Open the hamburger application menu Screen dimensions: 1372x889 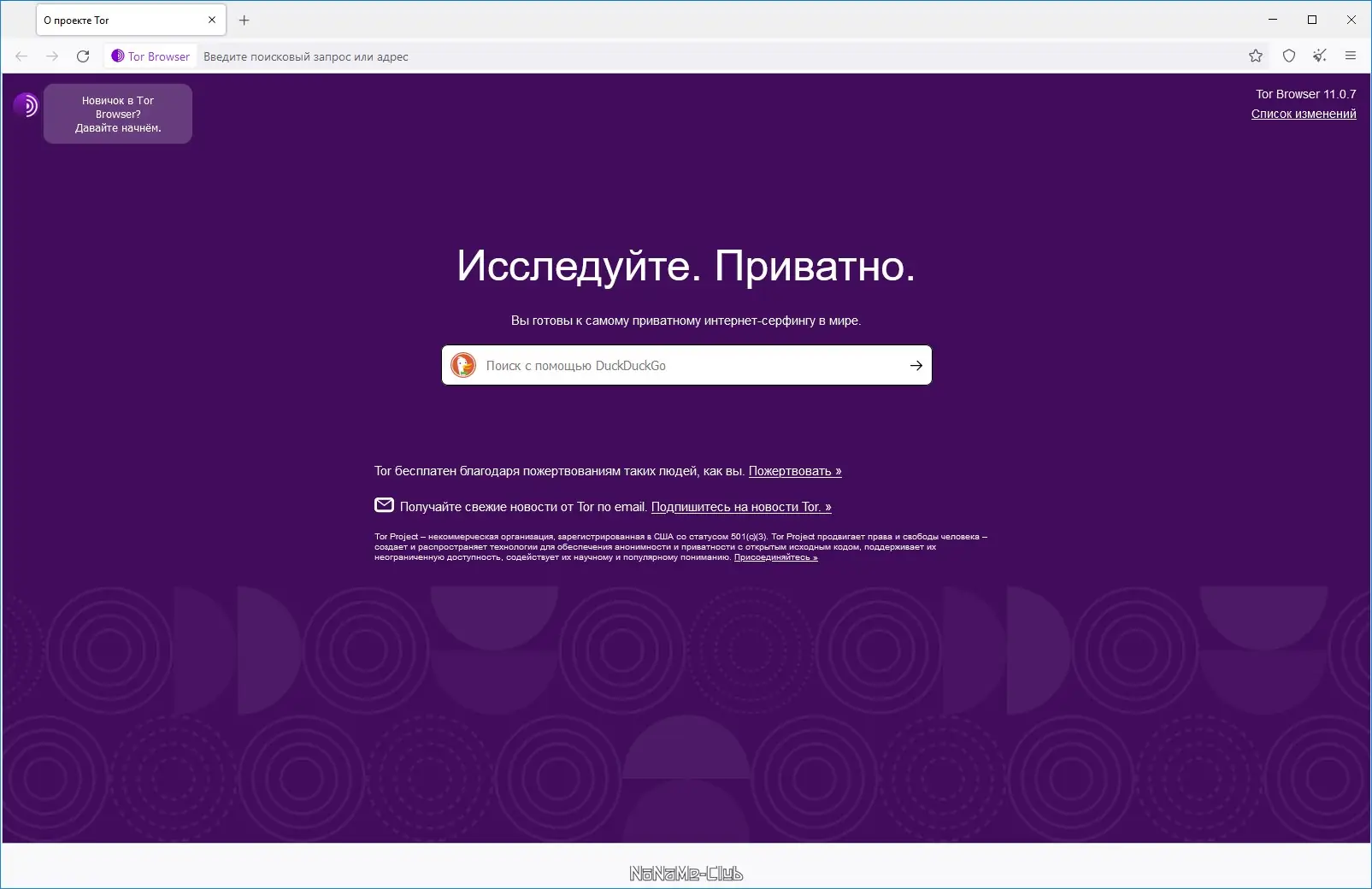tap(1351, 56)
